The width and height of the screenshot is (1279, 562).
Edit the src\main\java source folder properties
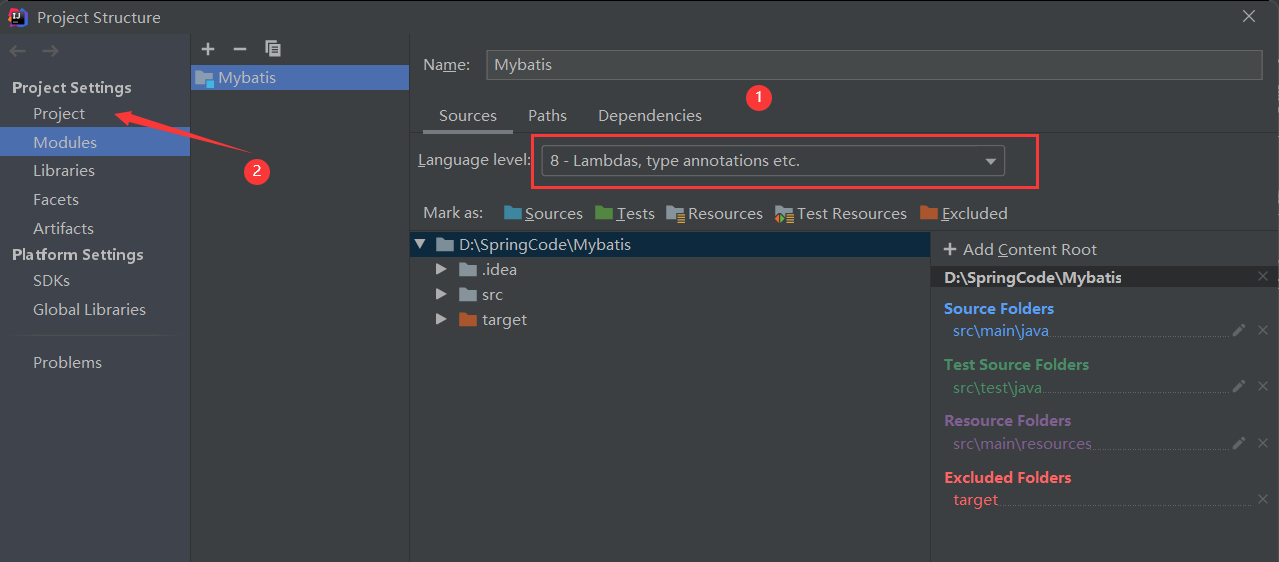pyautogui.click(x=1239, y=331)
